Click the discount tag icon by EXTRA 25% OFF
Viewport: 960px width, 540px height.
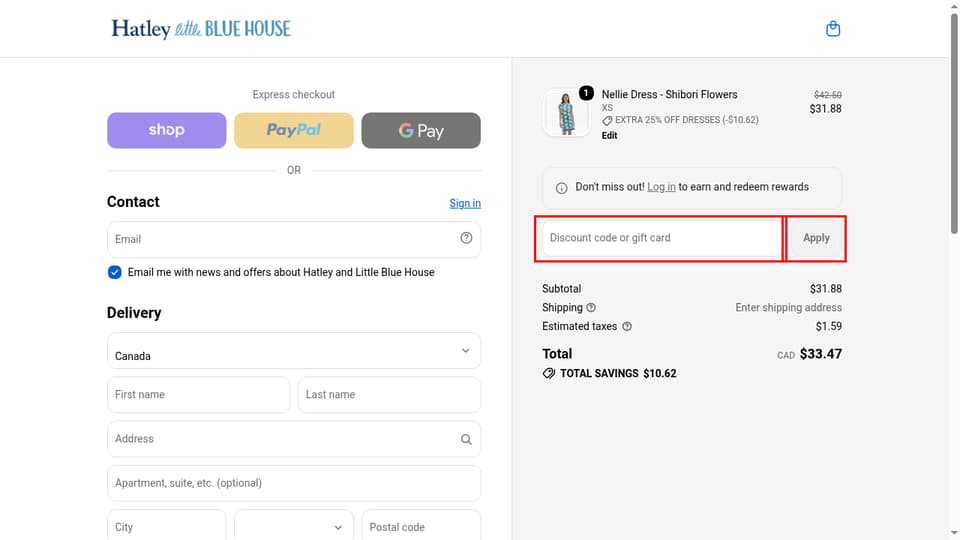(x=607, y=121)
